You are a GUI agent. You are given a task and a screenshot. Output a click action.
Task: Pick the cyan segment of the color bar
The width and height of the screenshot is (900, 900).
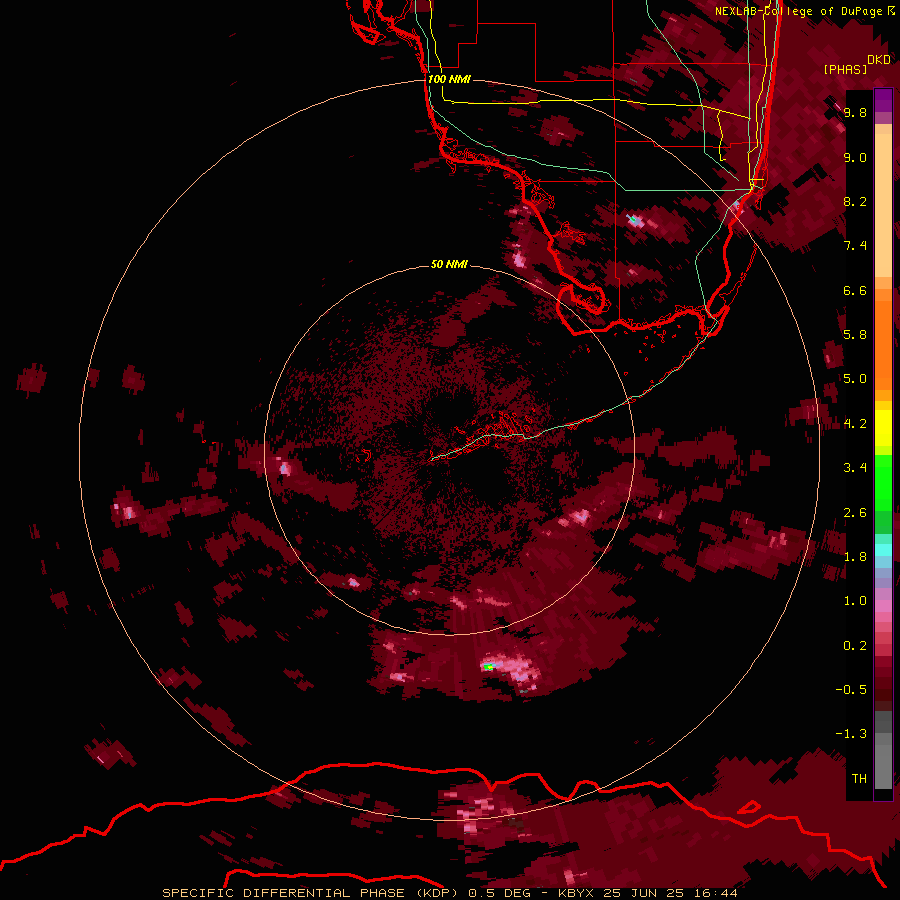pyautogui.click(x=883, y=550)
